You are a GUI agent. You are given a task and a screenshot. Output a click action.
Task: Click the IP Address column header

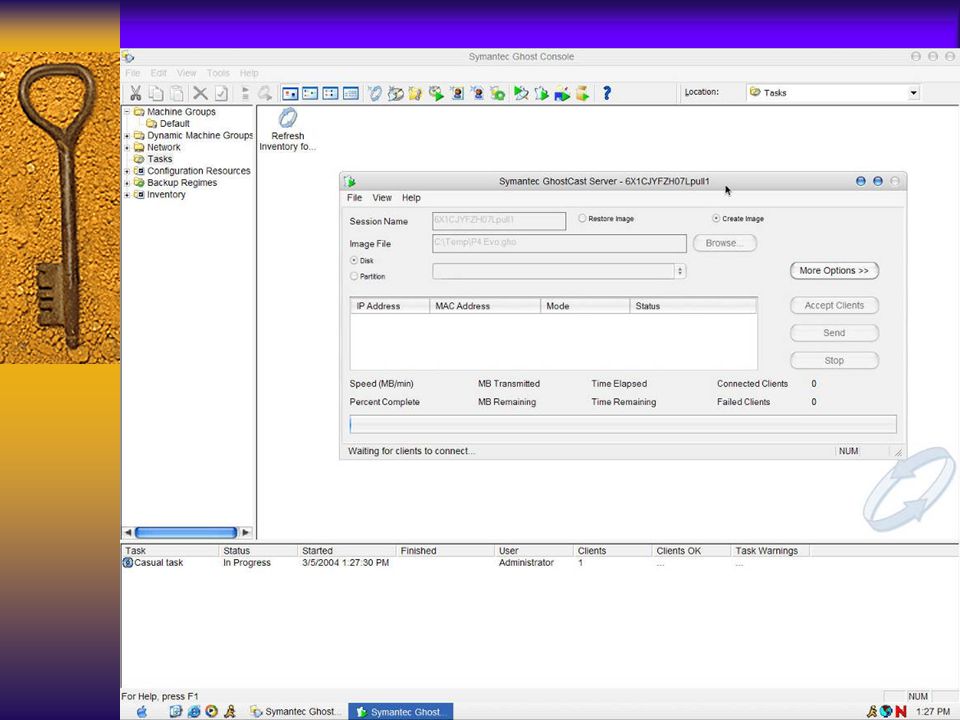(390, 306)
